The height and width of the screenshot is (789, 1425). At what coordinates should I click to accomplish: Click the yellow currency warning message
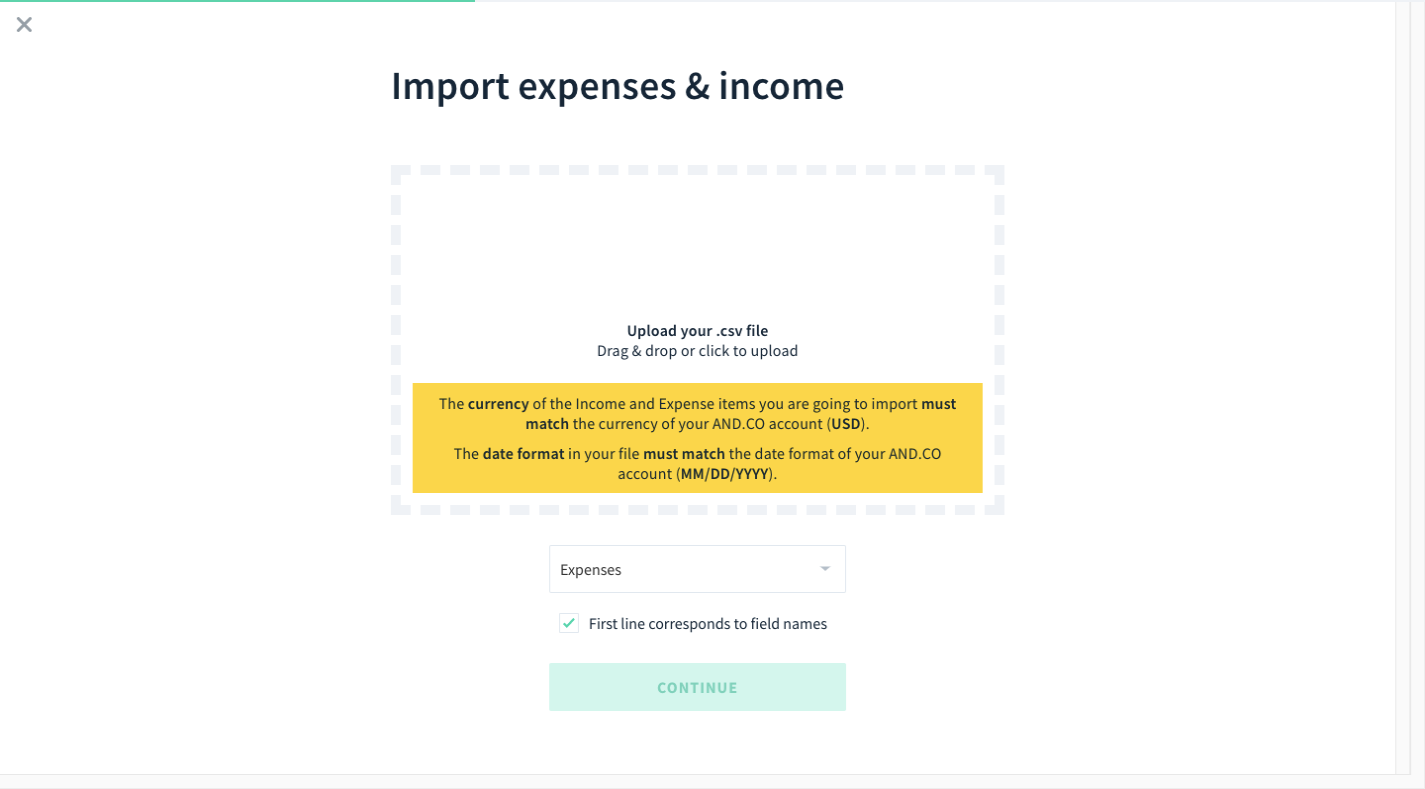[697, 413]
